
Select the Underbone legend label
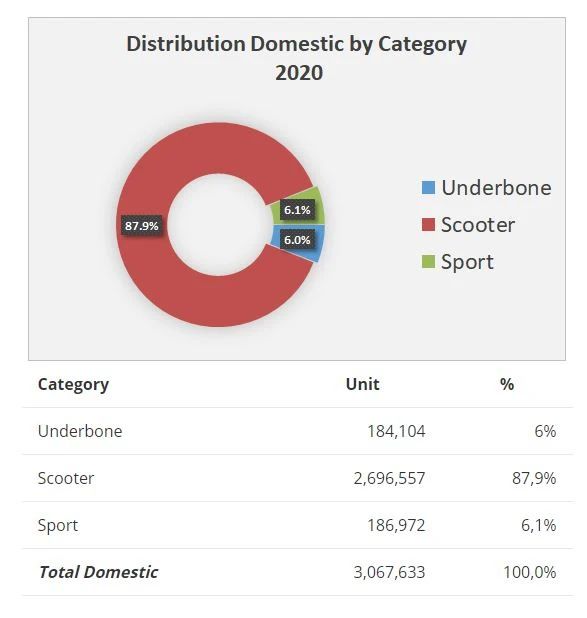[496, 188]
